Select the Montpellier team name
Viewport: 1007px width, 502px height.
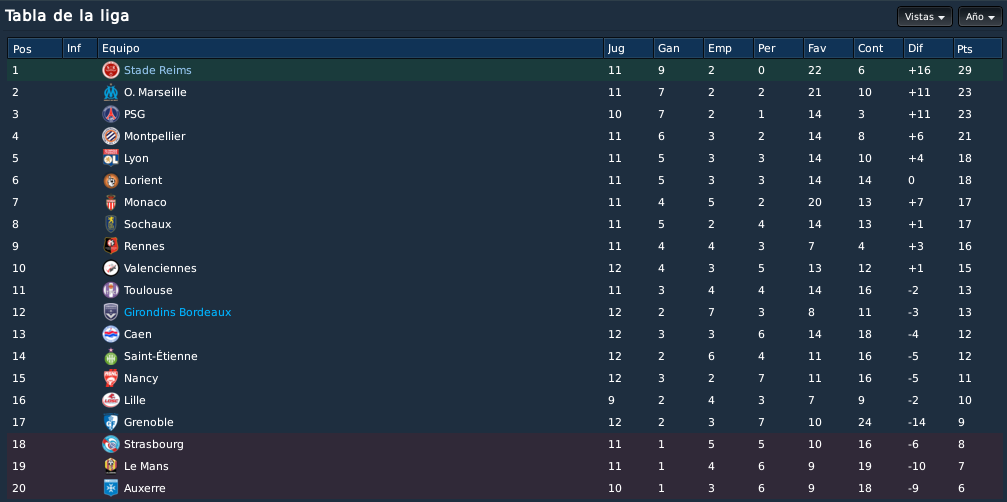coord(155,136)
